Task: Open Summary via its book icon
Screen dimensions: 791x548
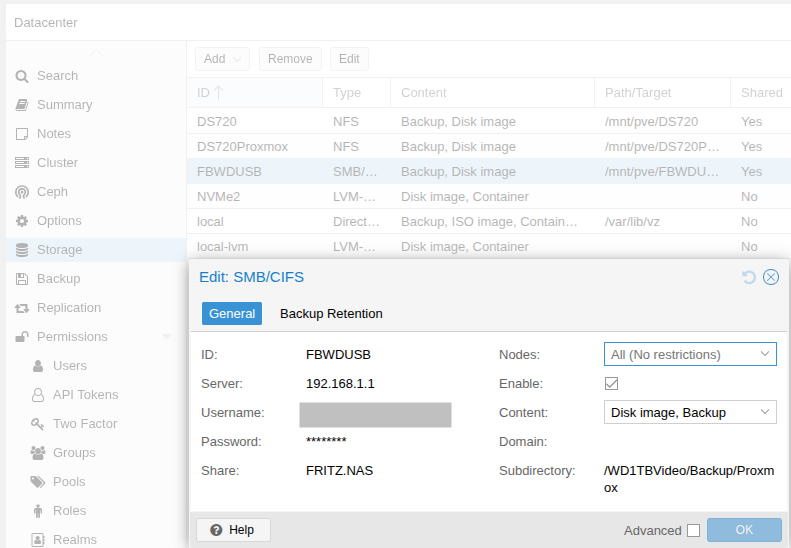Action: pos(22,105)
